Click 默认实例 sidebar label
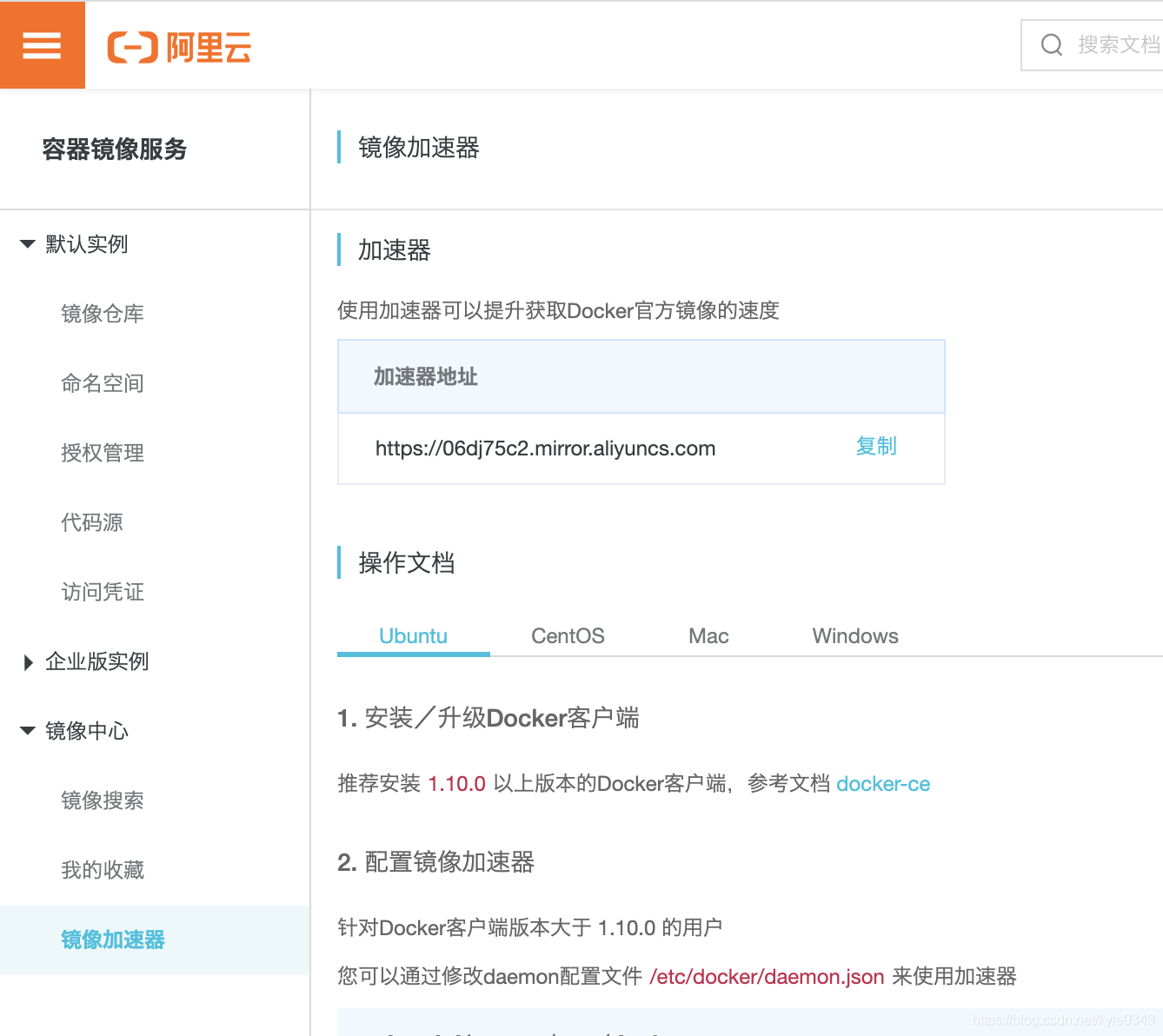 87,244
